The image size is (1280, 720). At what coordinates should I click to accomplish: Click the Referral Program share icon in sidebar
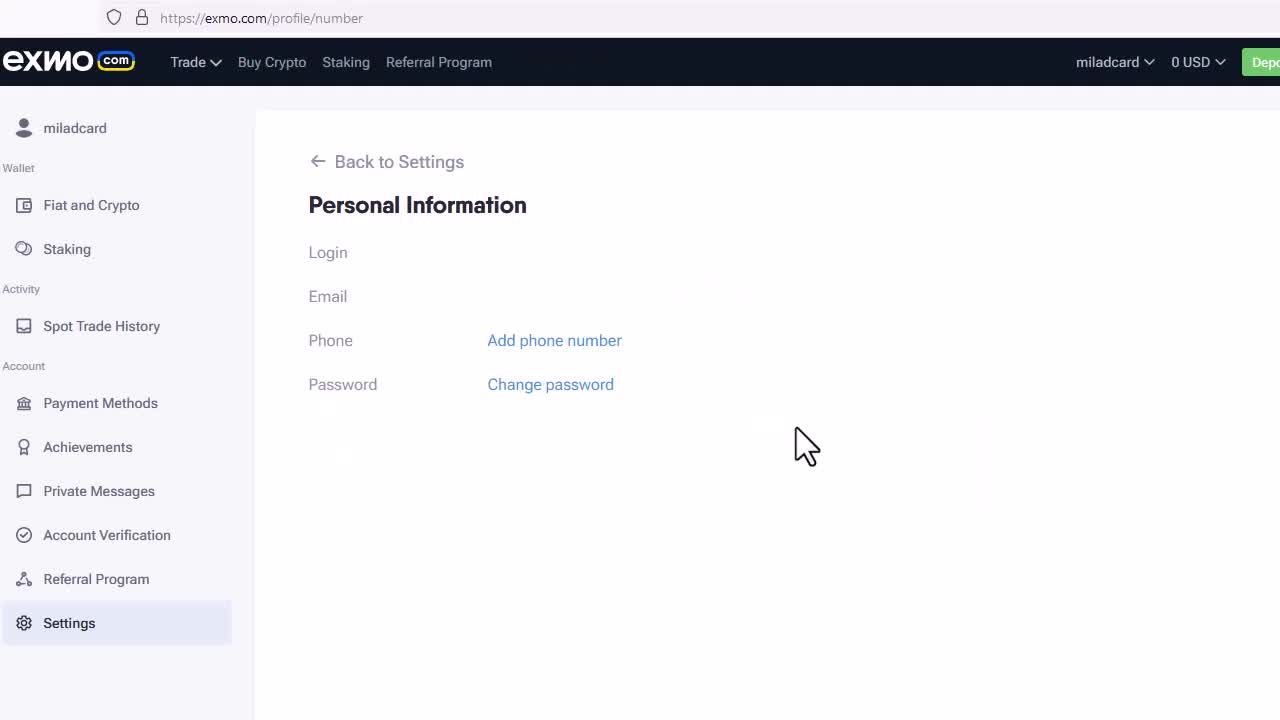(24, 579)
